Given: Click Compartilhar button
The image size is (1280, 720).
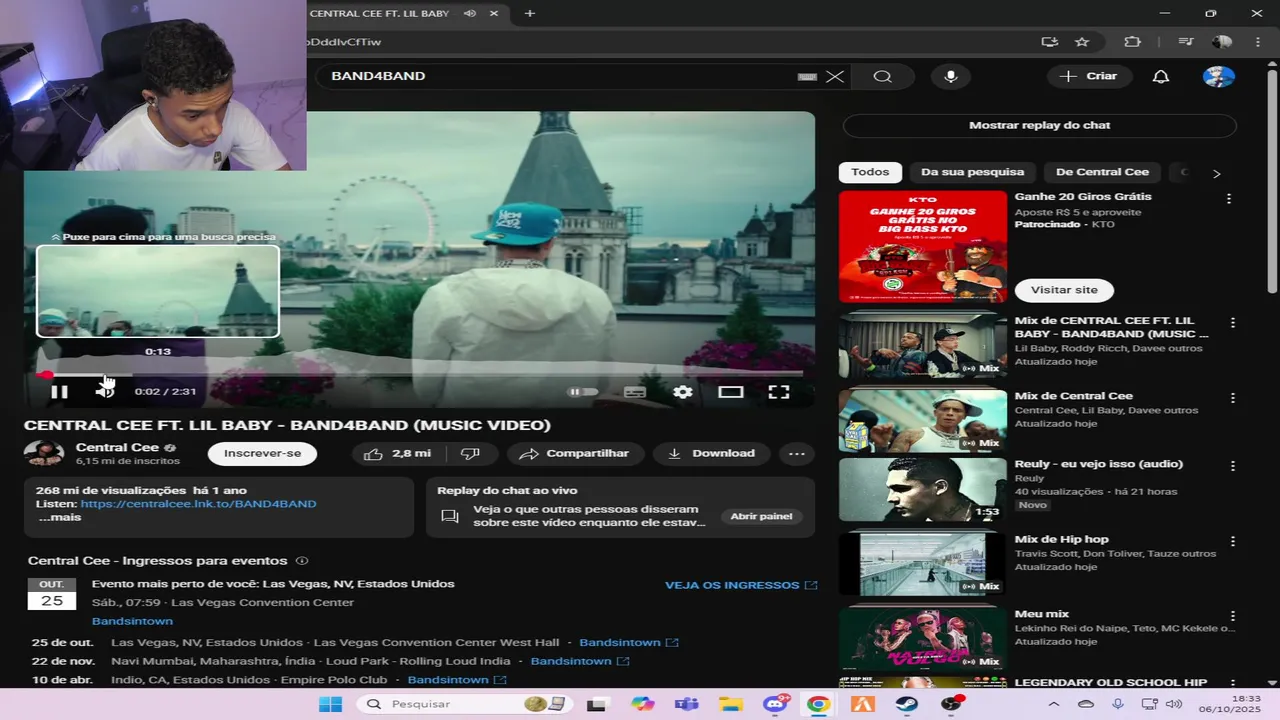Looking at the screenshot, I should (575, 453).
